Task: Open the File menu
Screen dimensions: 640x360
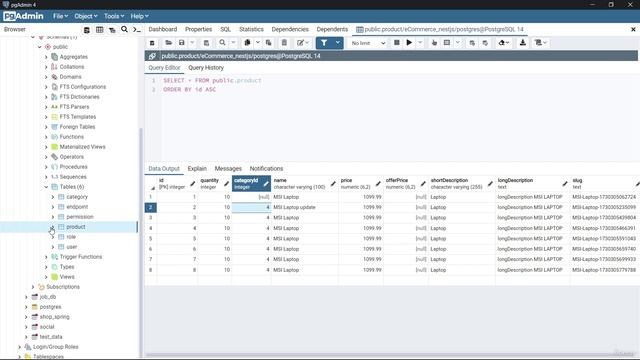Action: (x=60, y=16)
